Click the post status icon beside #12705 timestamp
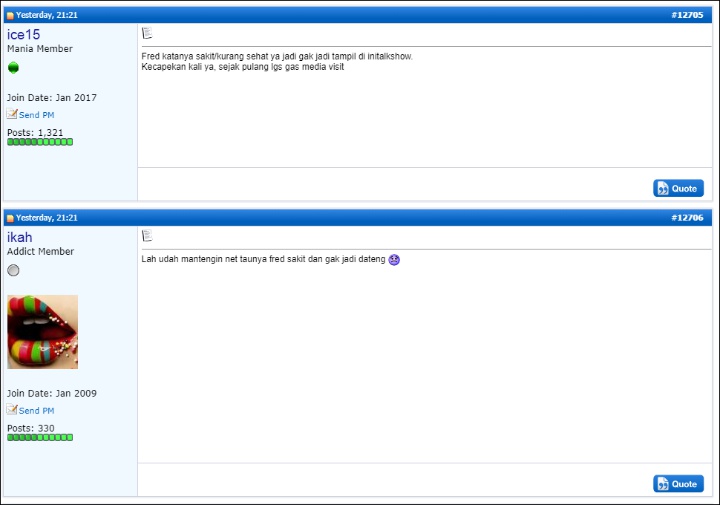 [10, 15]
